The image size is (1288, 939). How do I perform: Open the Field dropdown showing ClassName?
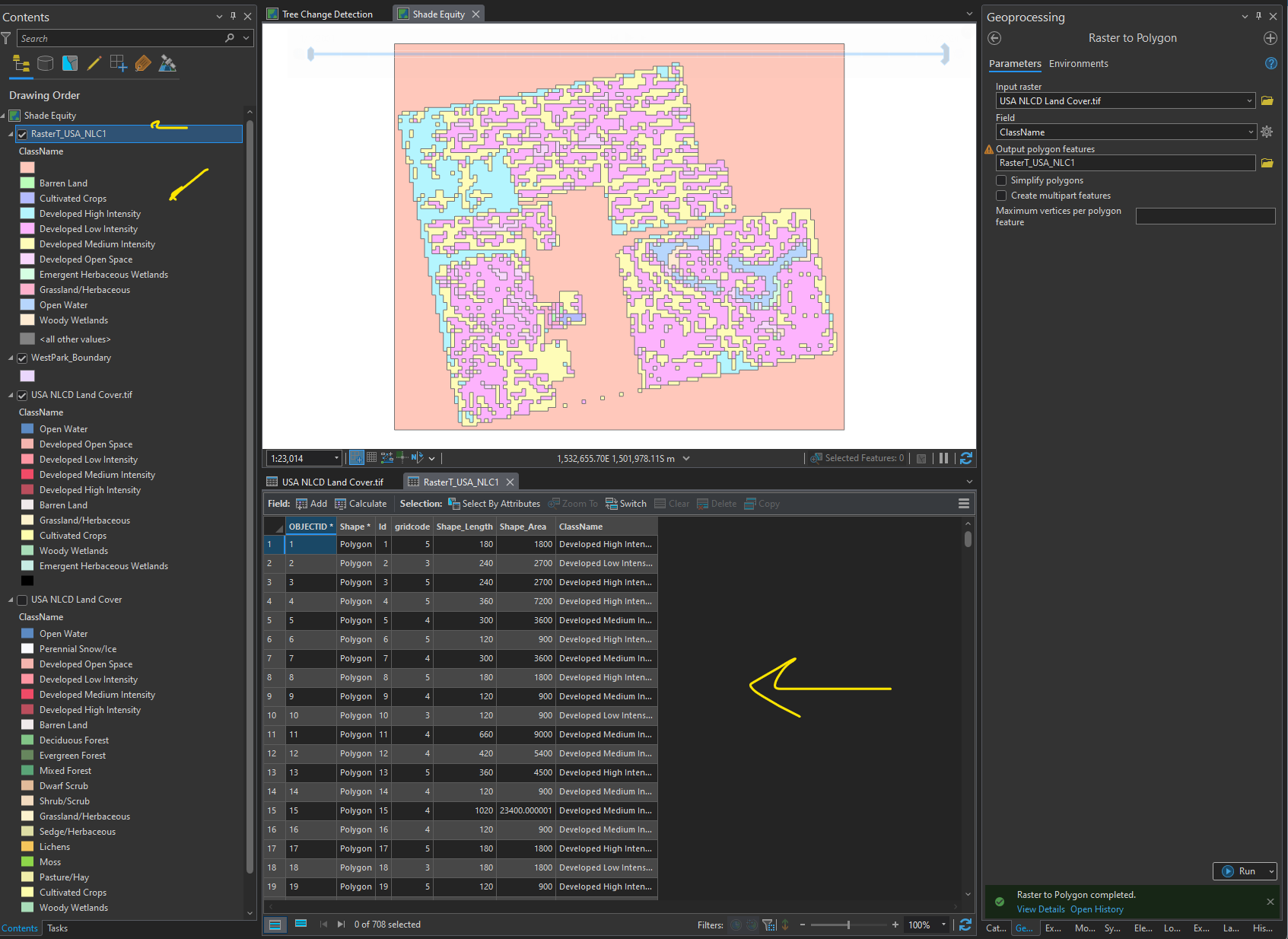coord(1251,132)
